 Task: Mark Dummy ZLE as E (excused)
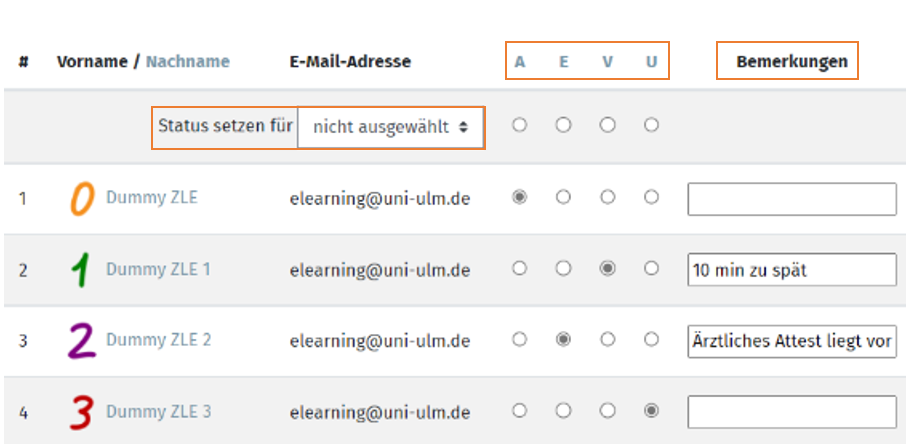pyautogui.click(x=563, y=198)
